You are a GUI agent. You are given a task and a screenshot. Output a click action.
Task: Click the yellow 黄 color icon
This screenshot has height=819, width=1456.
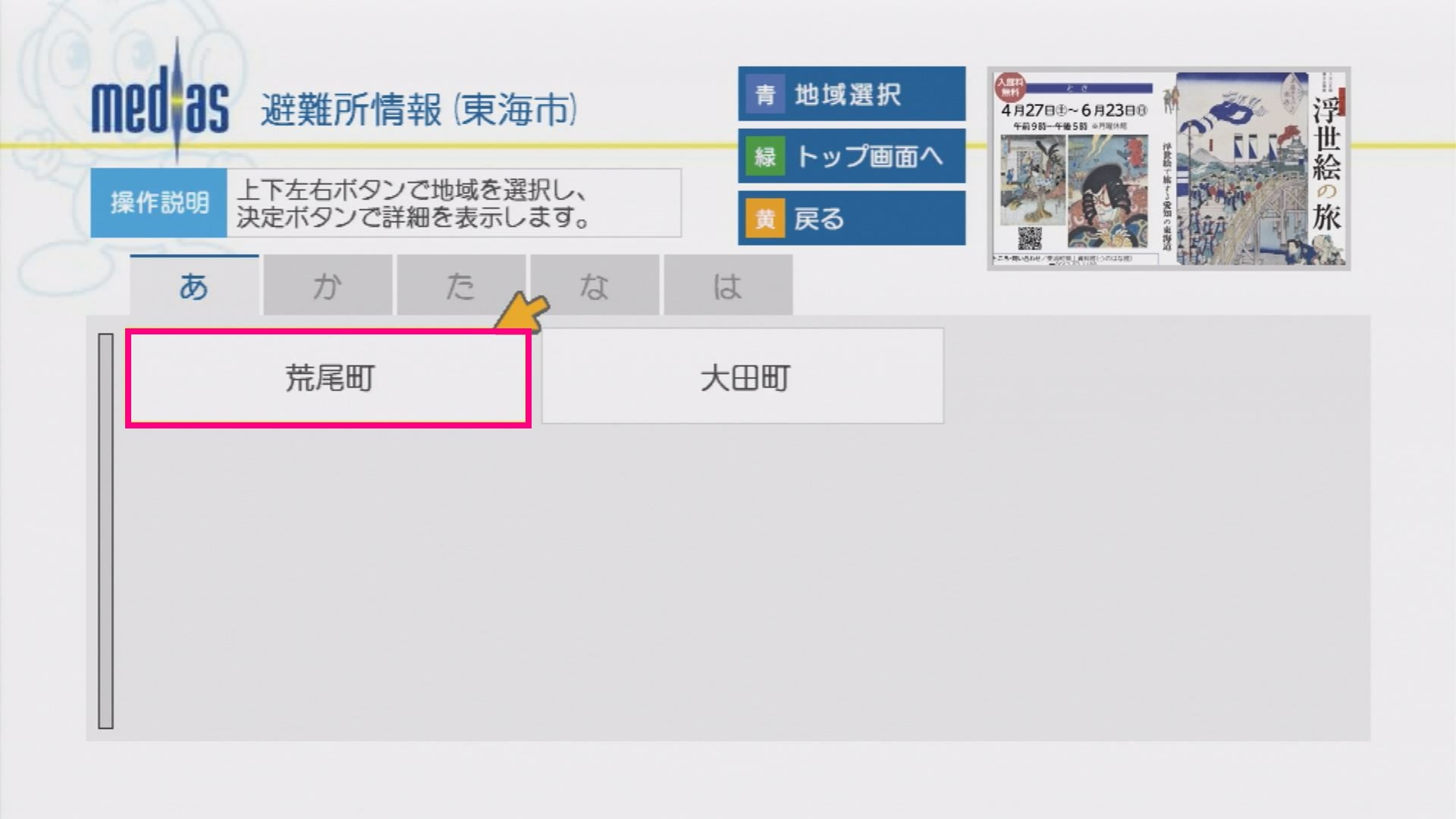coord(764,218)
